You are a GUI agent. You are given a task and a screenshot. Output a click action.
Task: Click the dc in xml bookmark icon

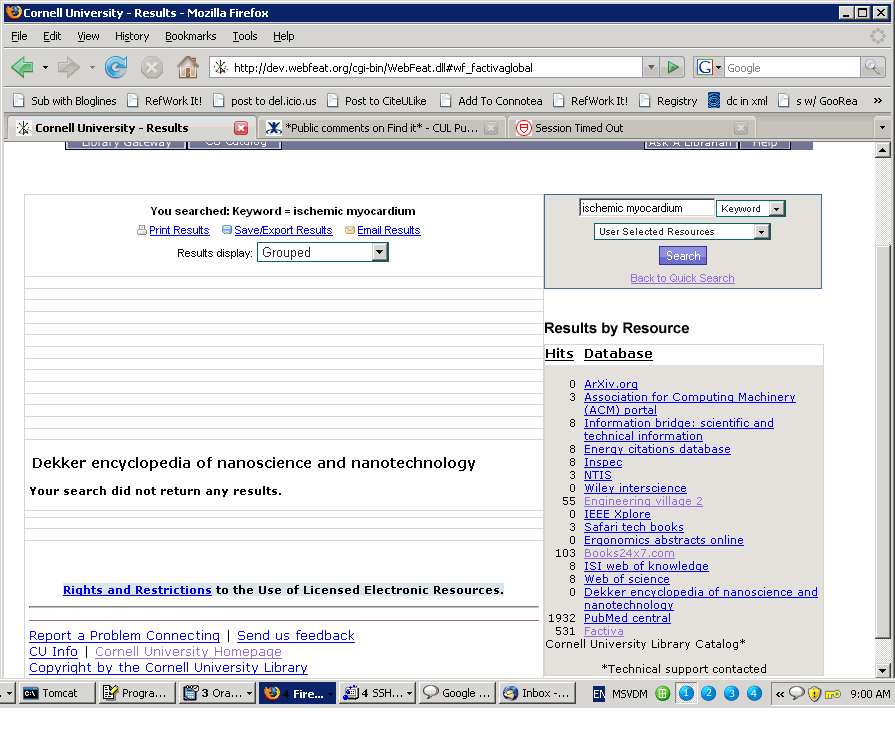tap(713, 100)
